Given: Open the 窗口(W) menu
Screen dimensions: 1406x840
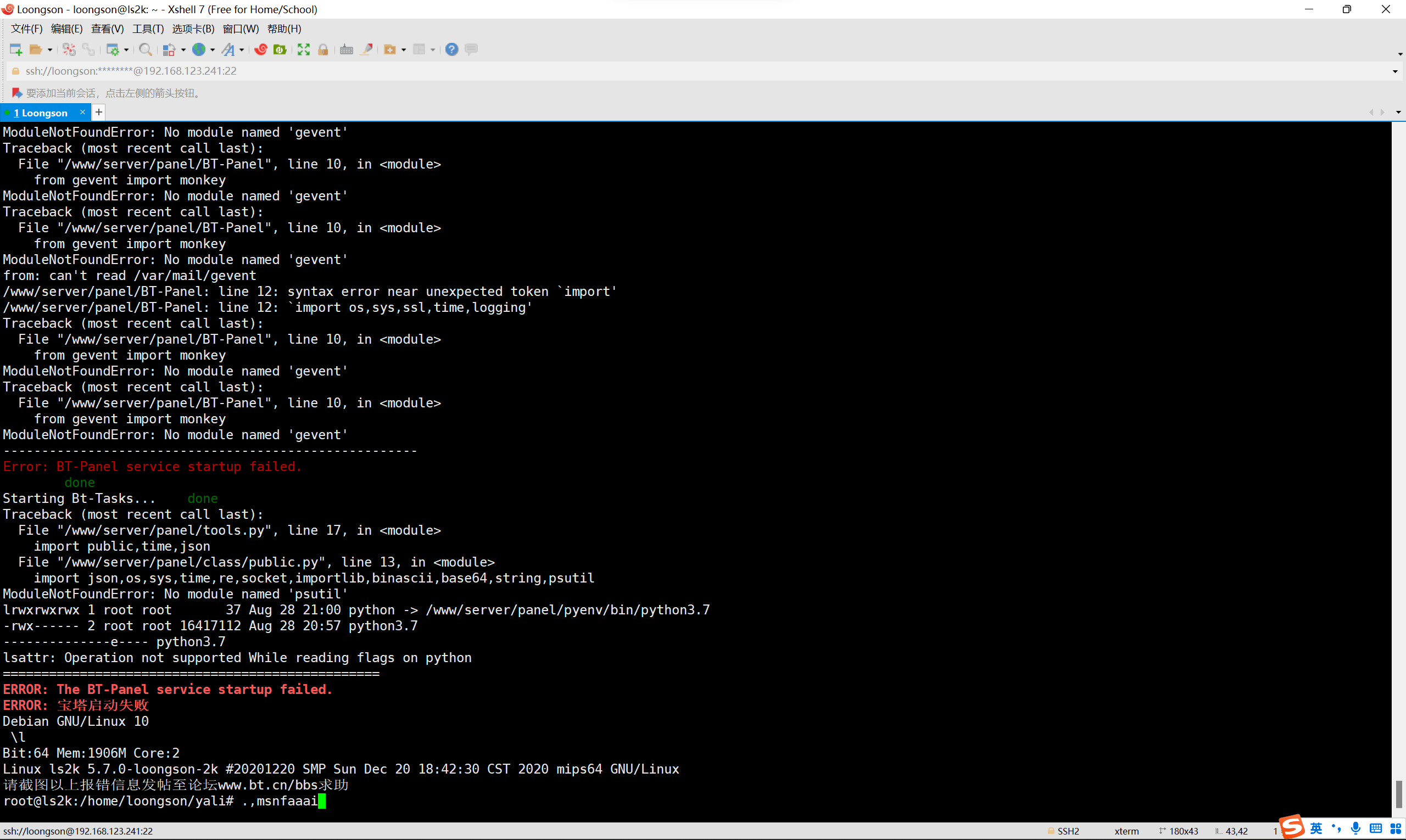Looking at the screenshot, I should (x=241, y=29).
